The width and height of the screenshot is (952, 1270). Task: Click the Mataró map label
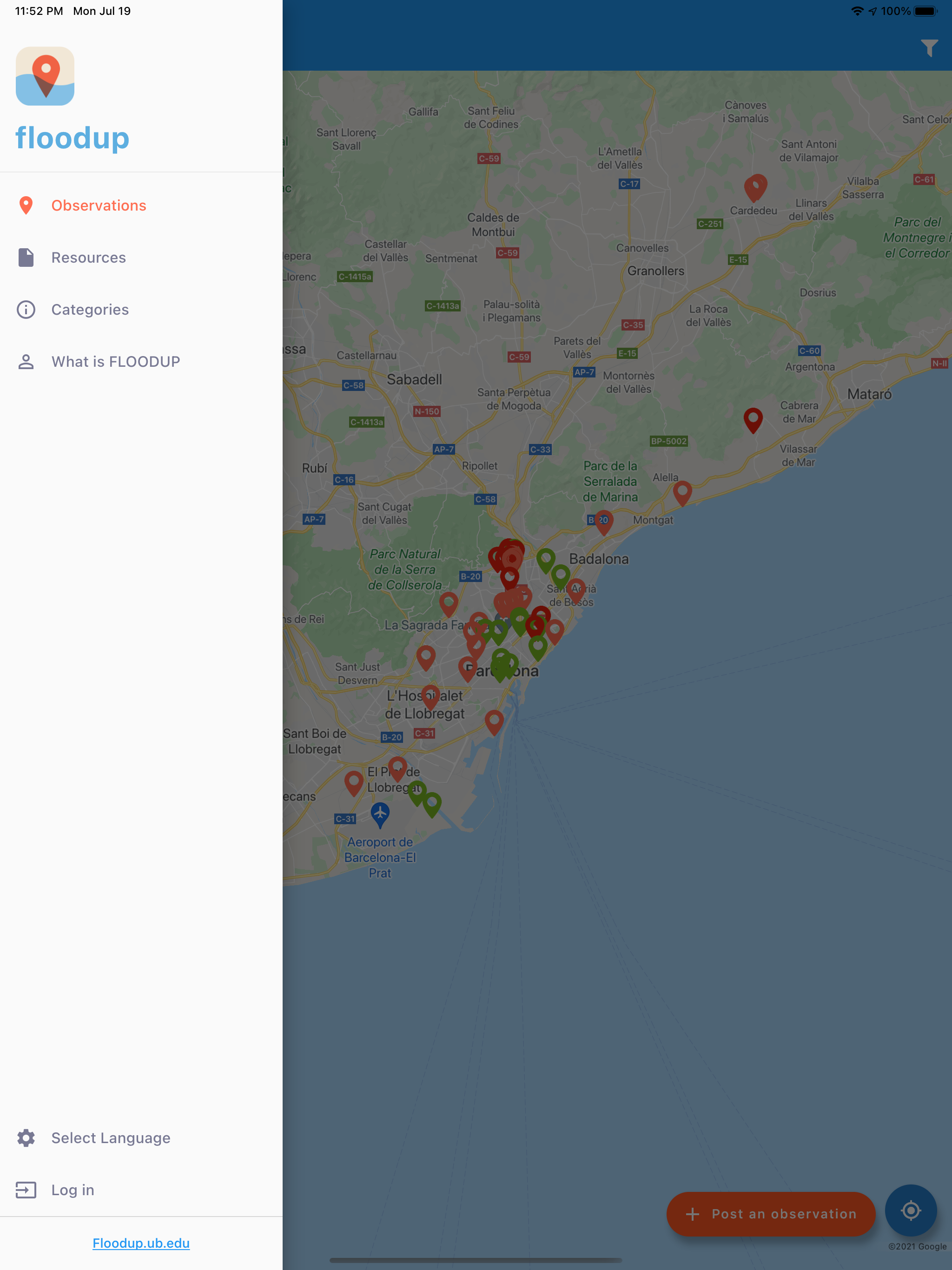click(x=869, y=394)
